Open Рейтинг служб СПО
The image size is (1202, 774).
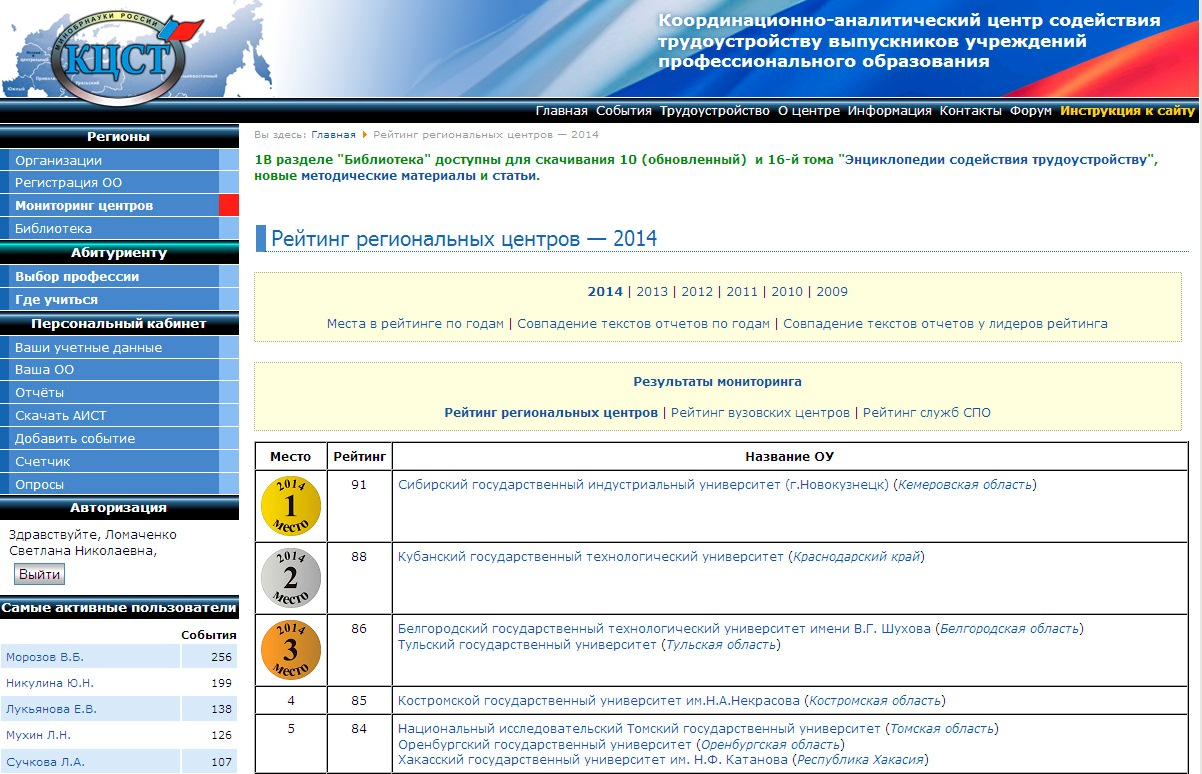[x=927, y=413]
